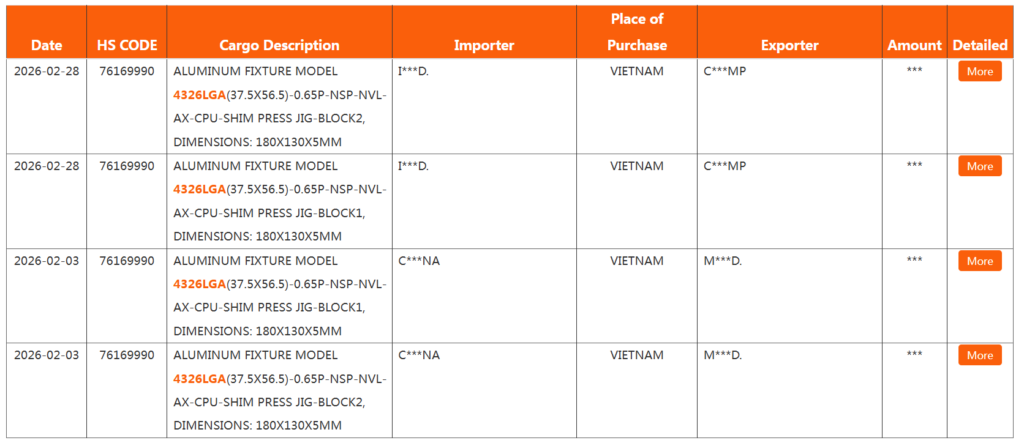Click 4326LGA keyword in 2026-02-28 JIG-BLOCK1 row
Screen dimensions: 1024x443
tap(199, 189)
